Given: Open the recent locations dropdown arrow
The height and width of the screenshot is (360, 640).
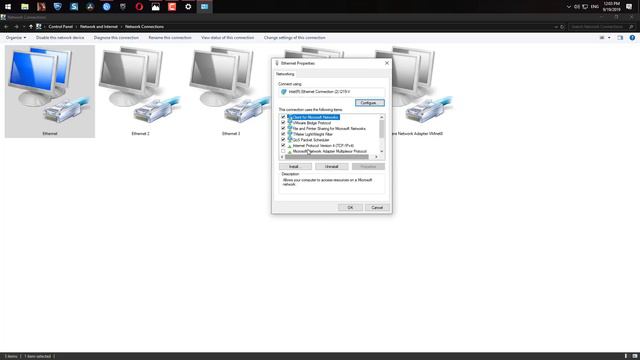Looking at the screenshot, I should click(x=24, y=27).
